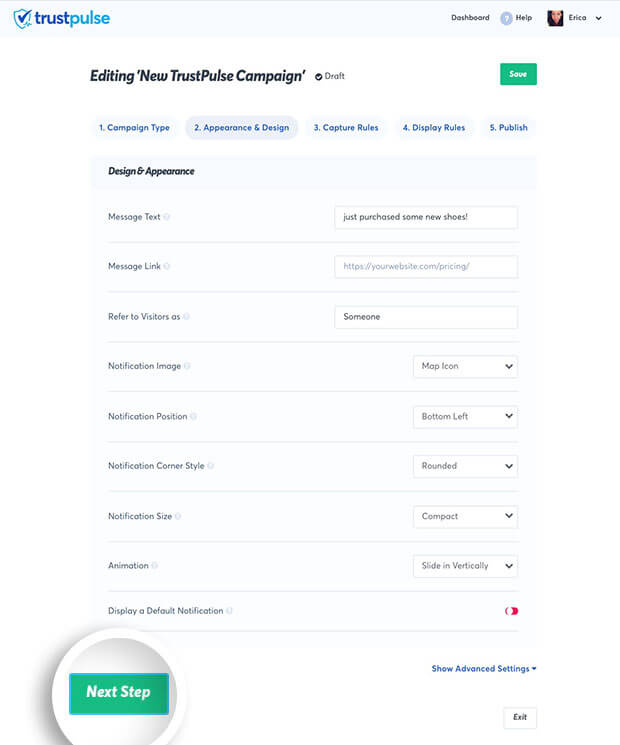Click the Message Link input field
620x745 pixels.
[426, 267]
